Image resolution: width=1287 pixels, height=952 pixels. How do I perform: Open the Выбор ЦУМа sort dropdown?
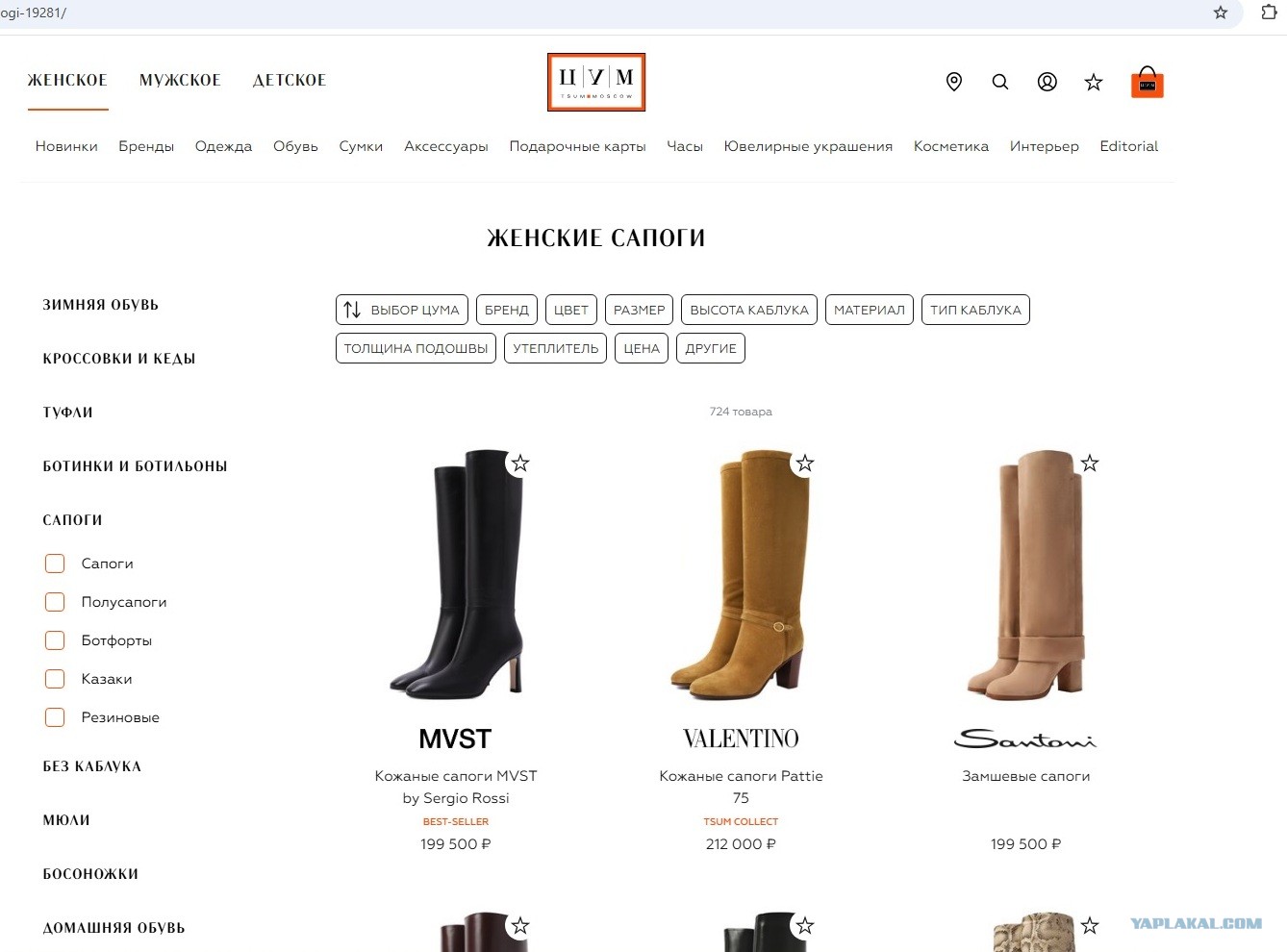click(x=402, y=310)
